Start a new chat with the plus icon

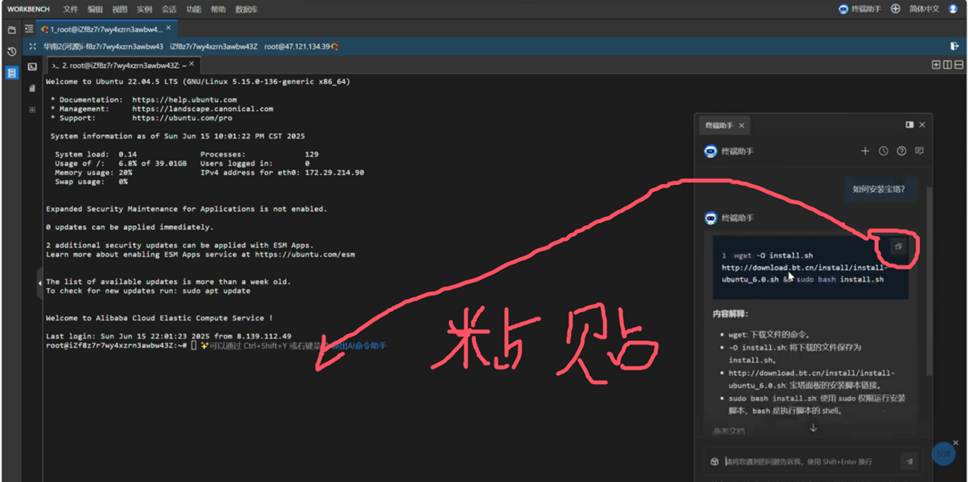click(x=865, y=151)
